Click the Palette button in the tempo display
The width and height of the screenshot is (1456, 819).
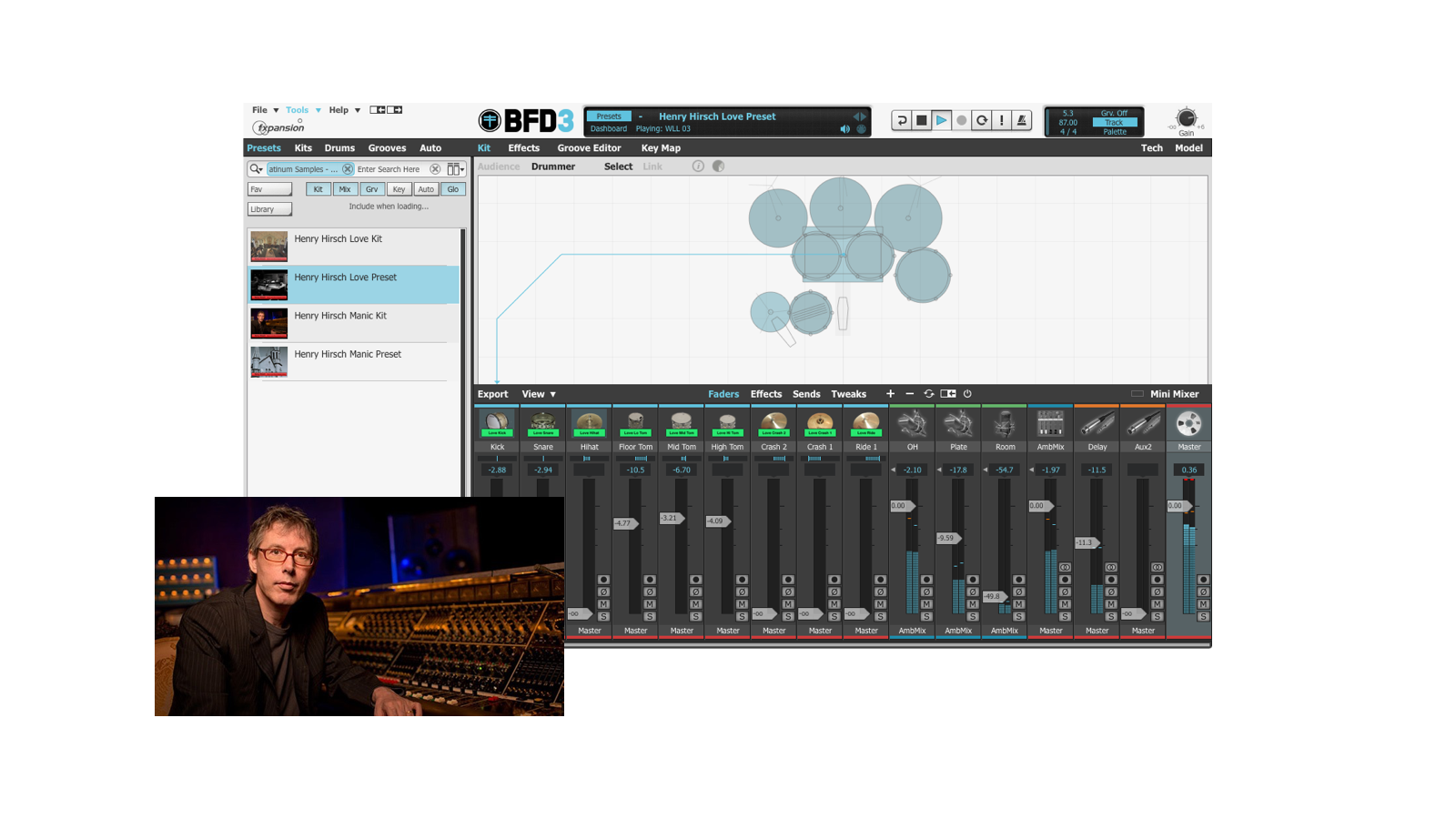coord(1115,132)
